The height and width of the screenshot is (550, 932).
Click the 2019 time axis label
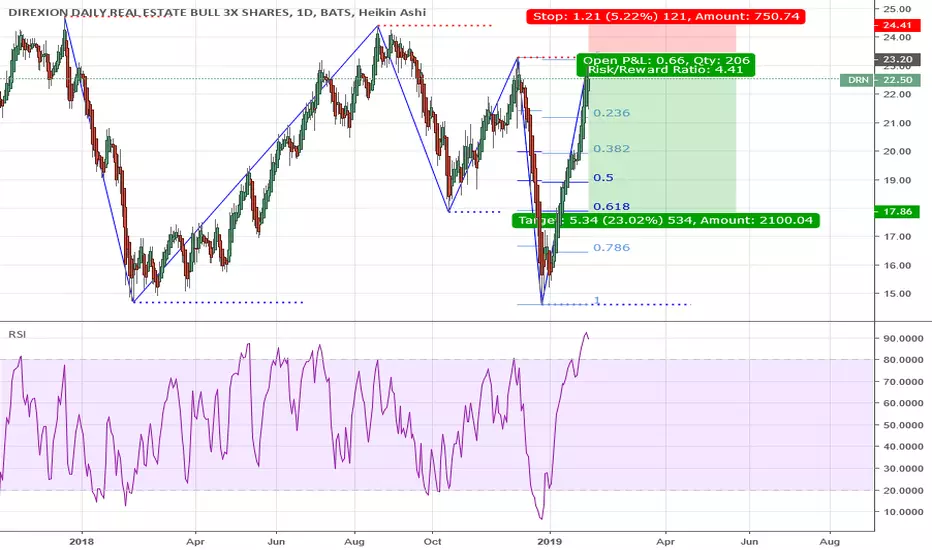pos(550,542)
